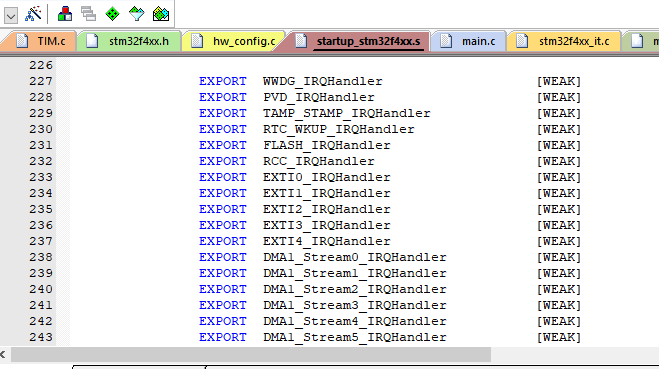This screenshot has height=369, width=659.
Task: Click line number 243 in the gutter
Action: click(41, 337)
